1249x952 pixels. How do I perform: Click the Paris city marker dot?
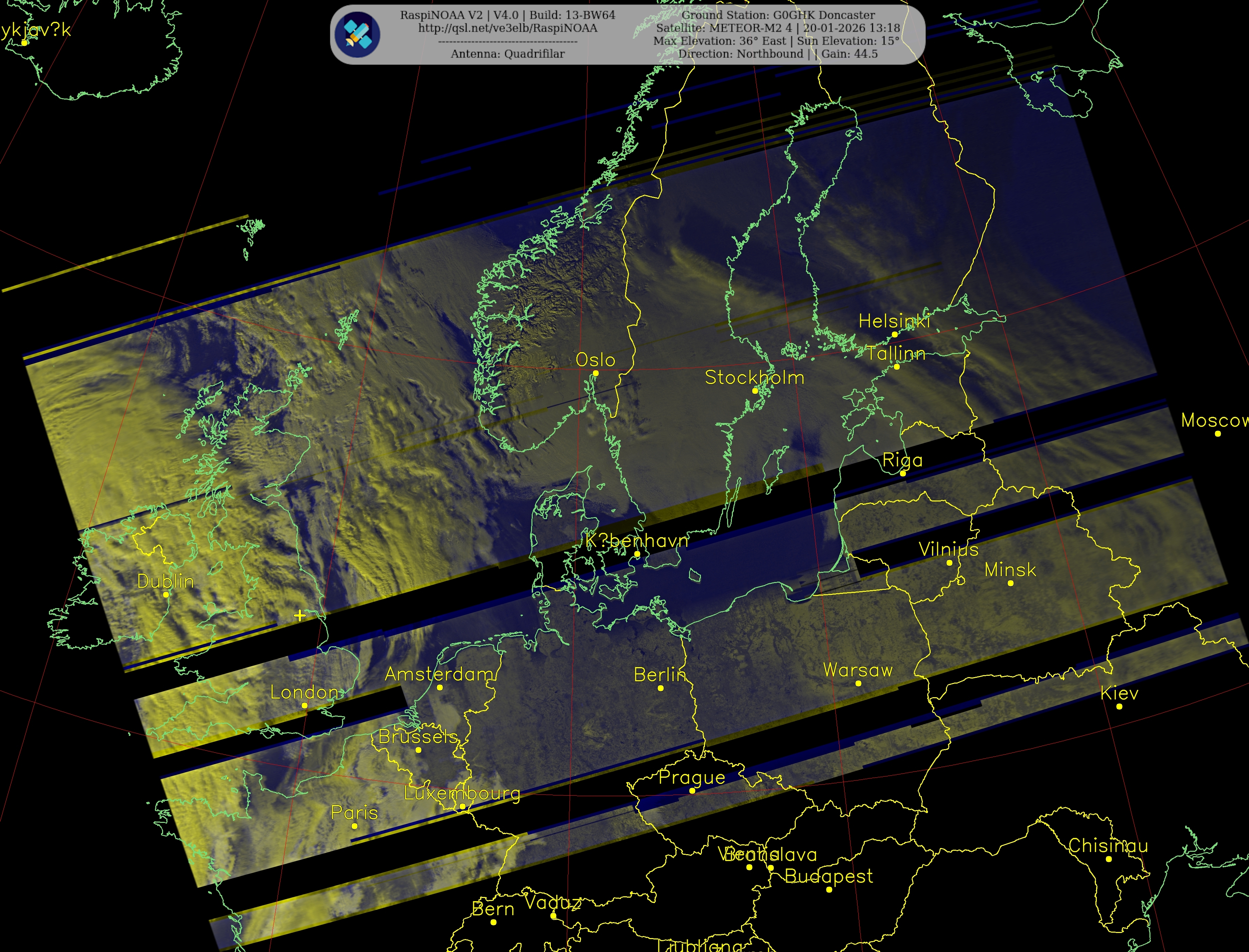click(x=355, y=826)
